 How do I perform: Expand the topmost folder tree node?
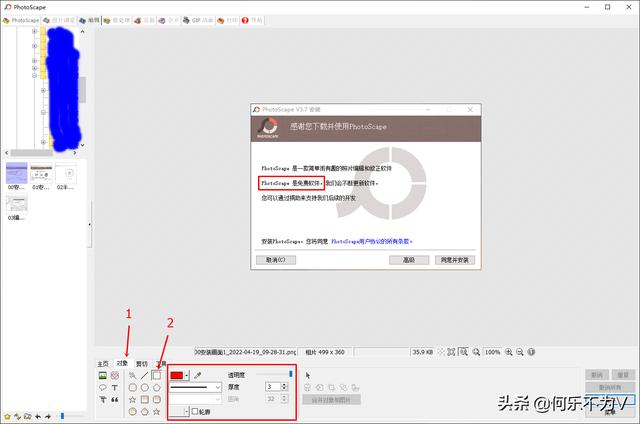(x=35, y=31)
